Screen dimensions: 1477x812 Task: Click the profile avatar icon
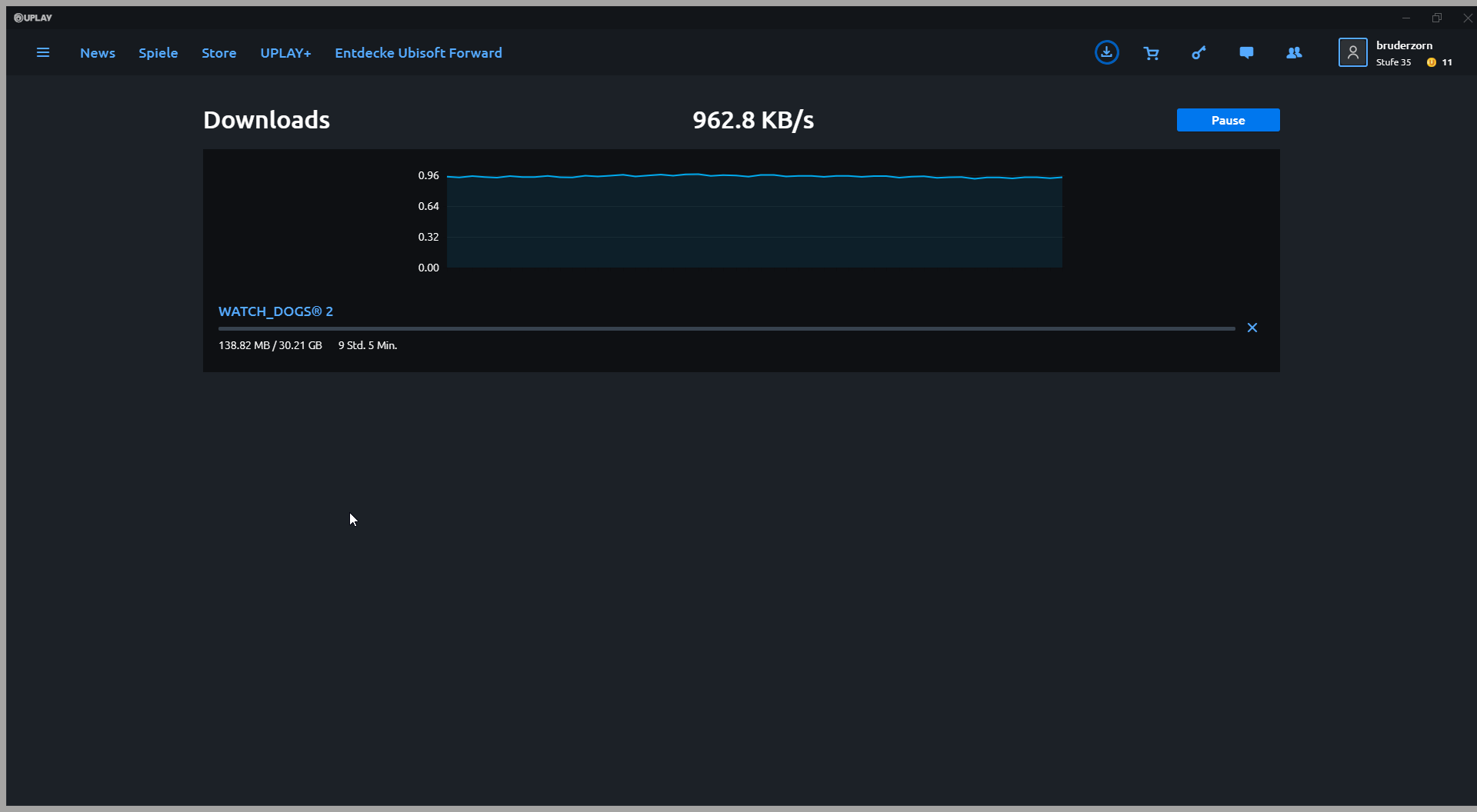[x=1352, y=52]
